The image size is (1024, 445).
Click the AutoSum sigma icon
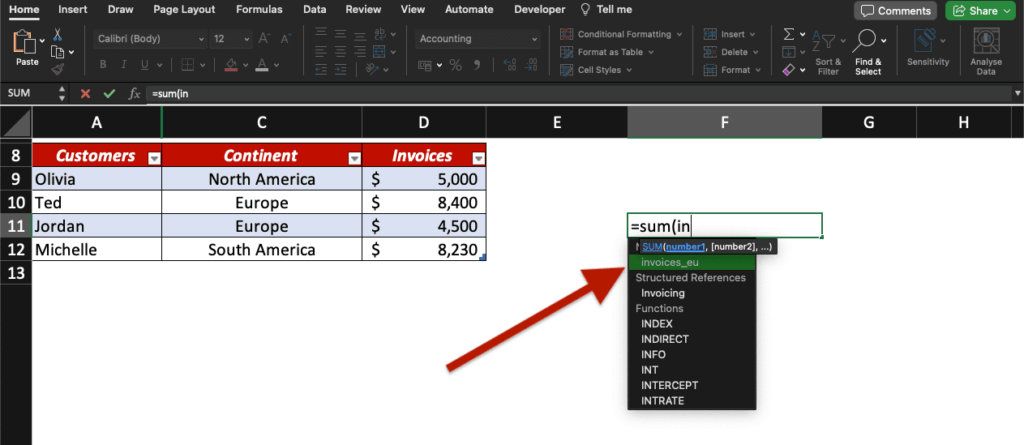(x=789, y=35)
